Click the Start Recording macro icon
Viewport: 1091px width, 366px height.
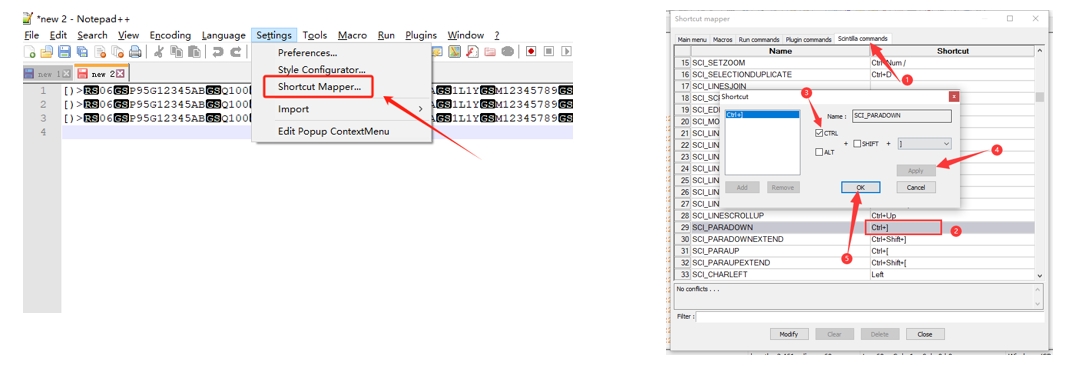click(x=531, y=51)
